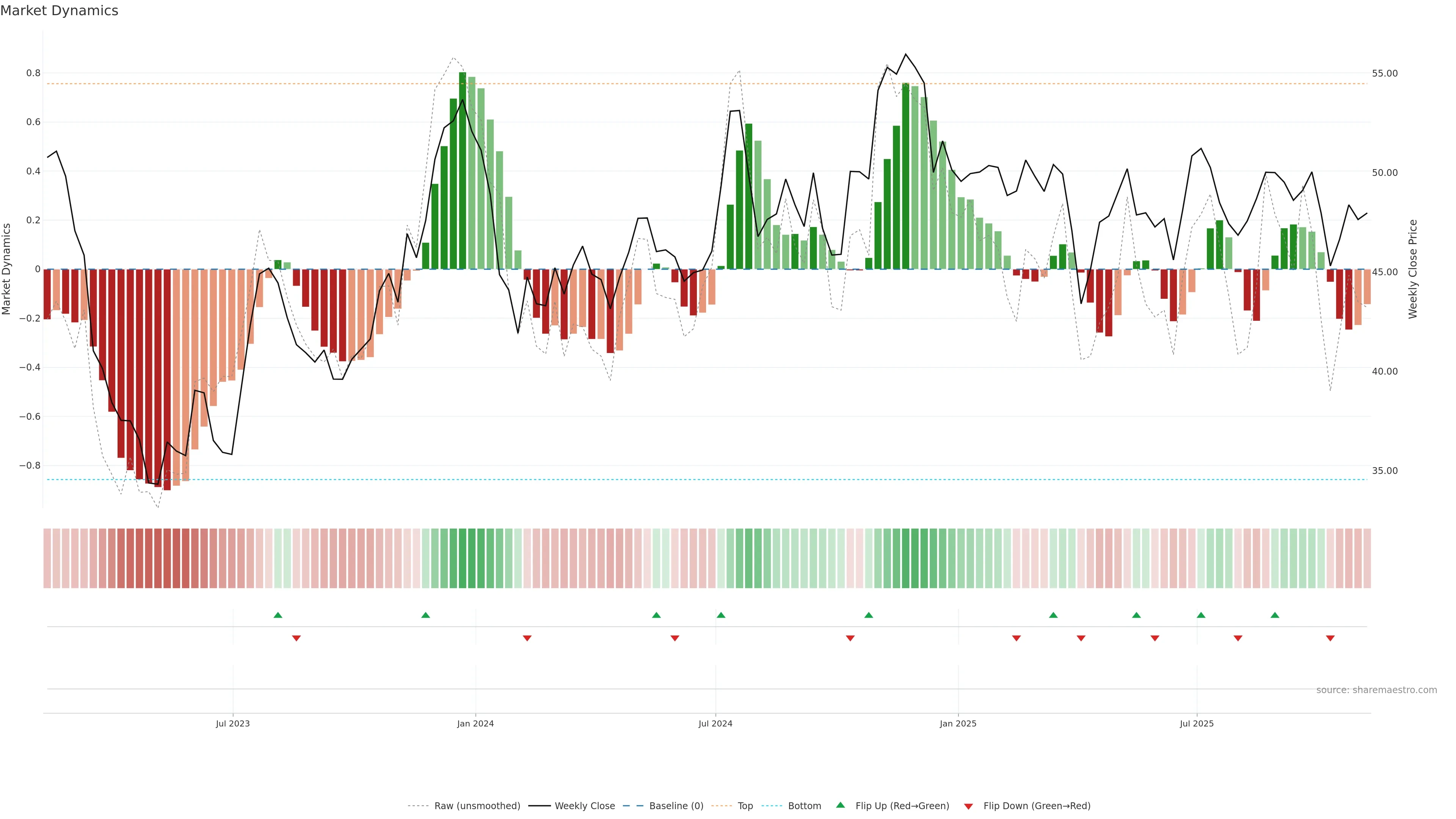
Task: Click the Weekly Close Price axis title
Action: [1412, 269]
